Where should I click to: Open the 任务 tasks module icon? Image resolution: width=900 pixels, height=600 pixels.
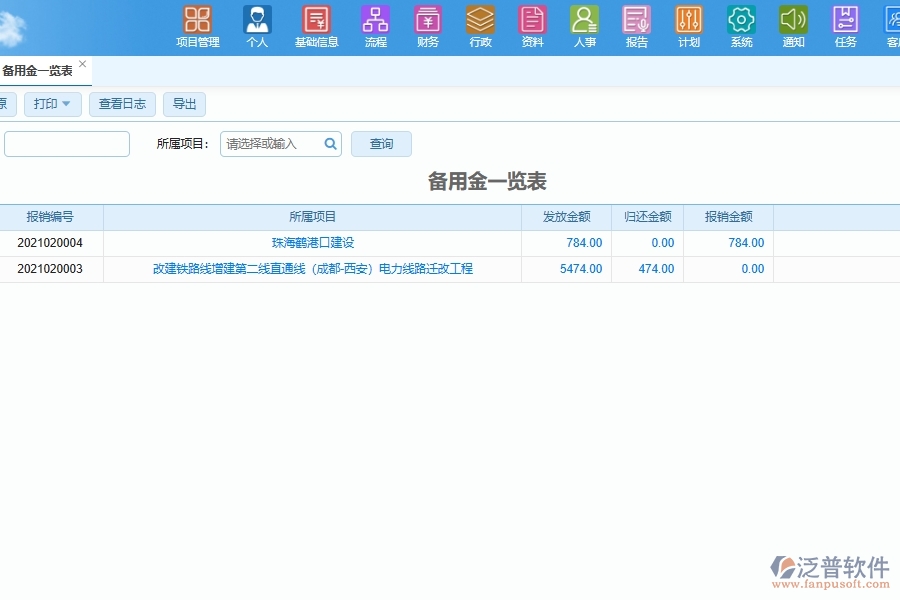(x=844, y=27)
